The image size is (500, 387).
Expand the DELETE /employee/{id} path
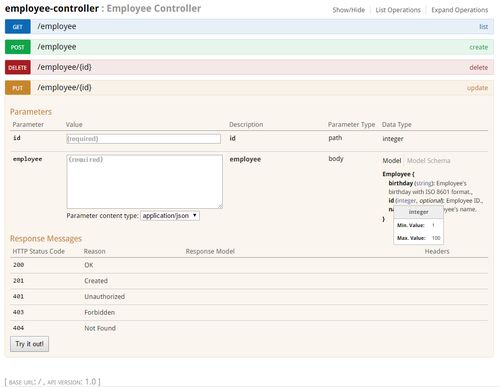click(x=64, y=67)
